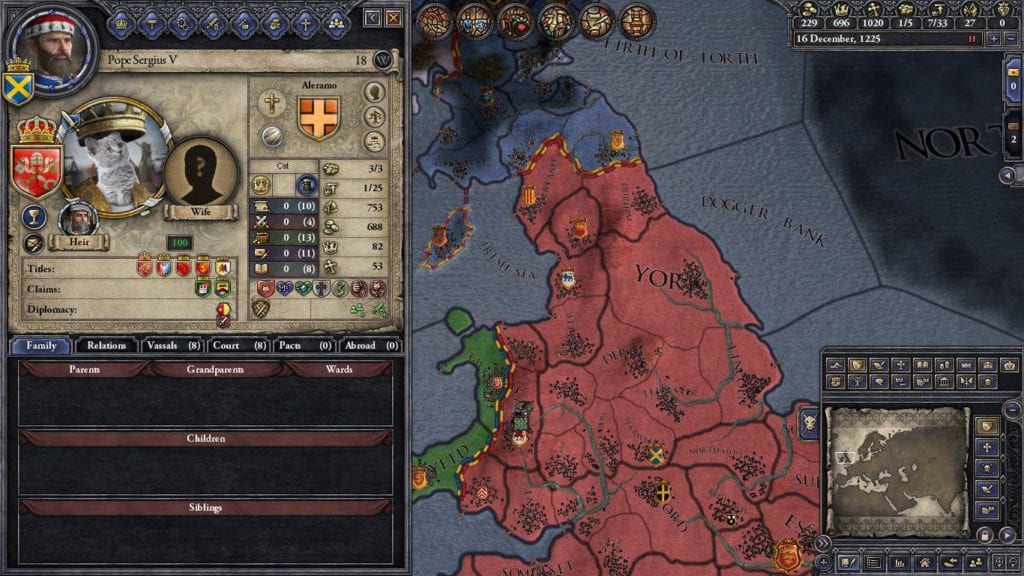Open the Religion tab cross icon at top
1024x576 pixels.
tap(305, 24)
